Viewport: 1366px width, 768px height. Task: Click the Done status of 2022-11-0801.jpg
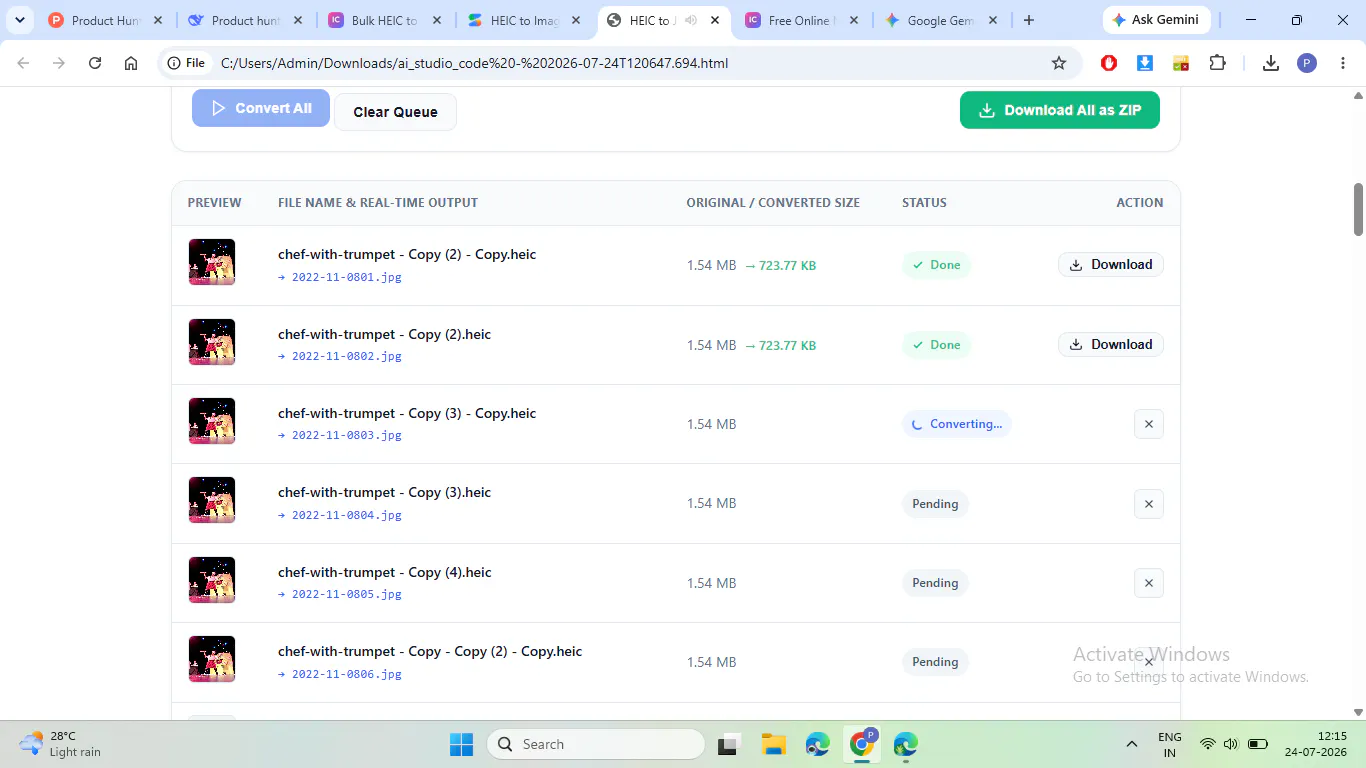936,265
